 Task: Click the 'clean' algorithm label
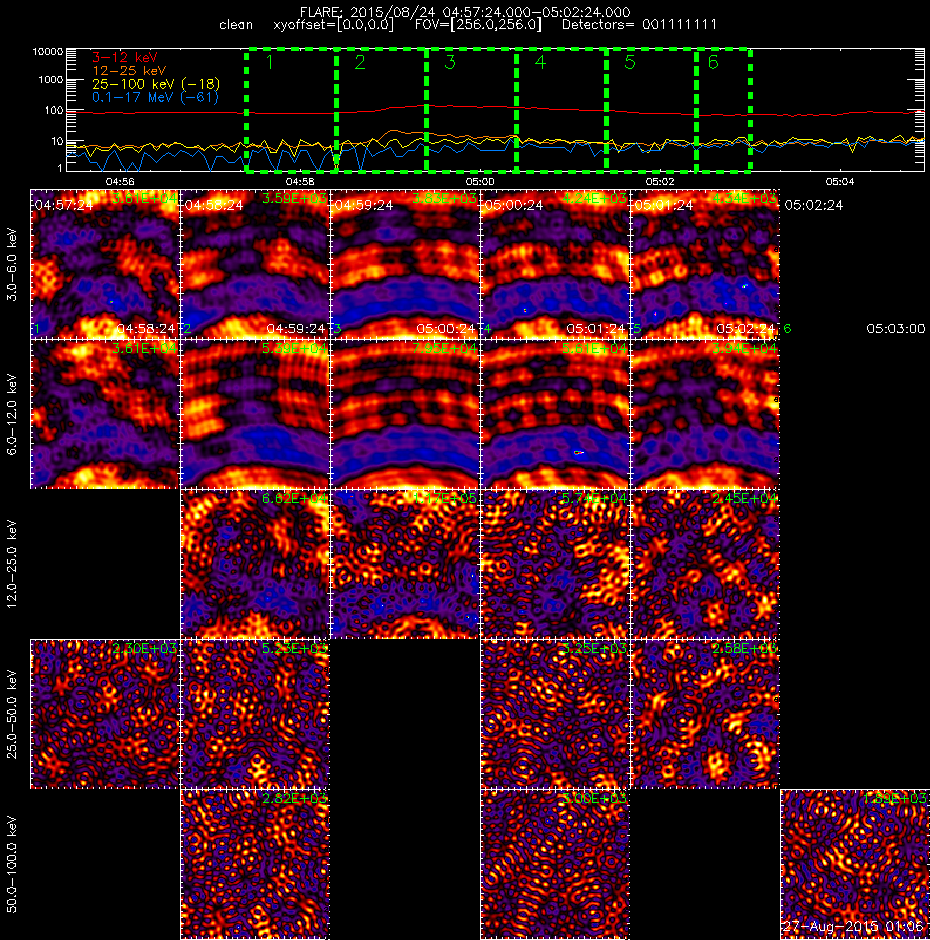pyautogui.click(x=236, y=25)
